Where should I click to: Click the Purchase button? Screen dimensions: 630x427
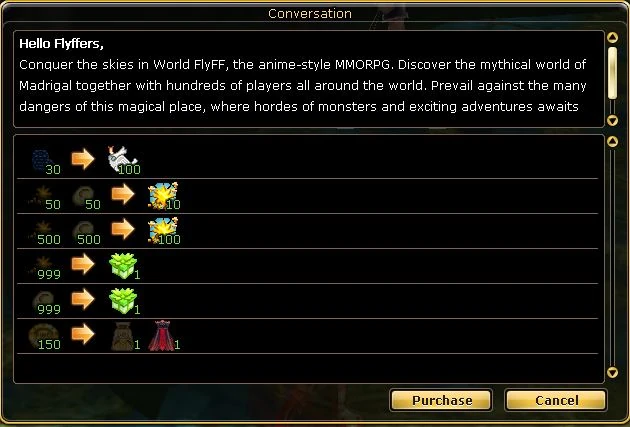point(441,400)
